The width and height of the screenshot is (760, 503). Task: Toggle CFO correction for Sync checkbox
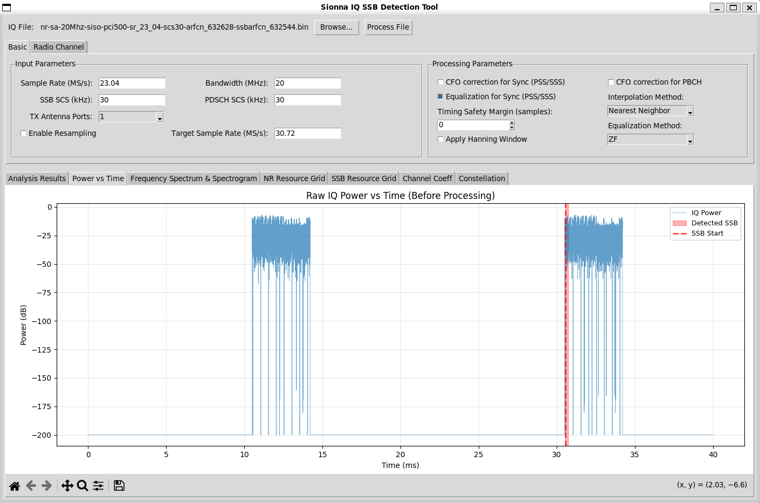[441, 83]
